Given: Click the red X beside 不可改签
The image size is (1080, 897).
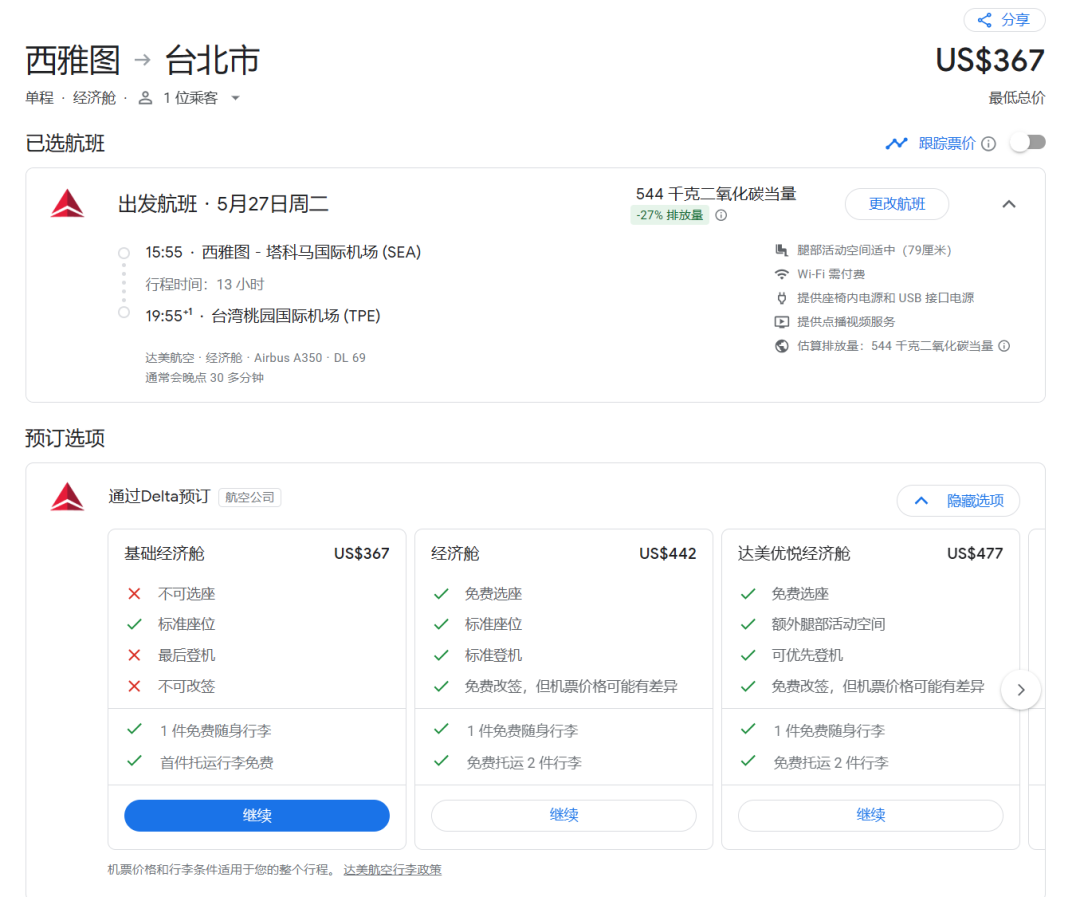Looking at the screenshot, I should tap(134, 686).
